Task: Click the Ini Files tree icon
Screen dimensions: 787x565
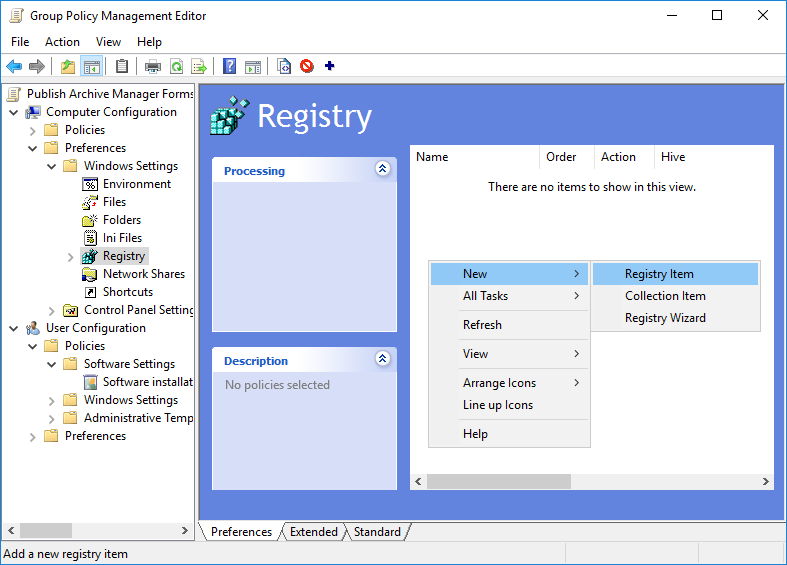Action: click(90, 238)
